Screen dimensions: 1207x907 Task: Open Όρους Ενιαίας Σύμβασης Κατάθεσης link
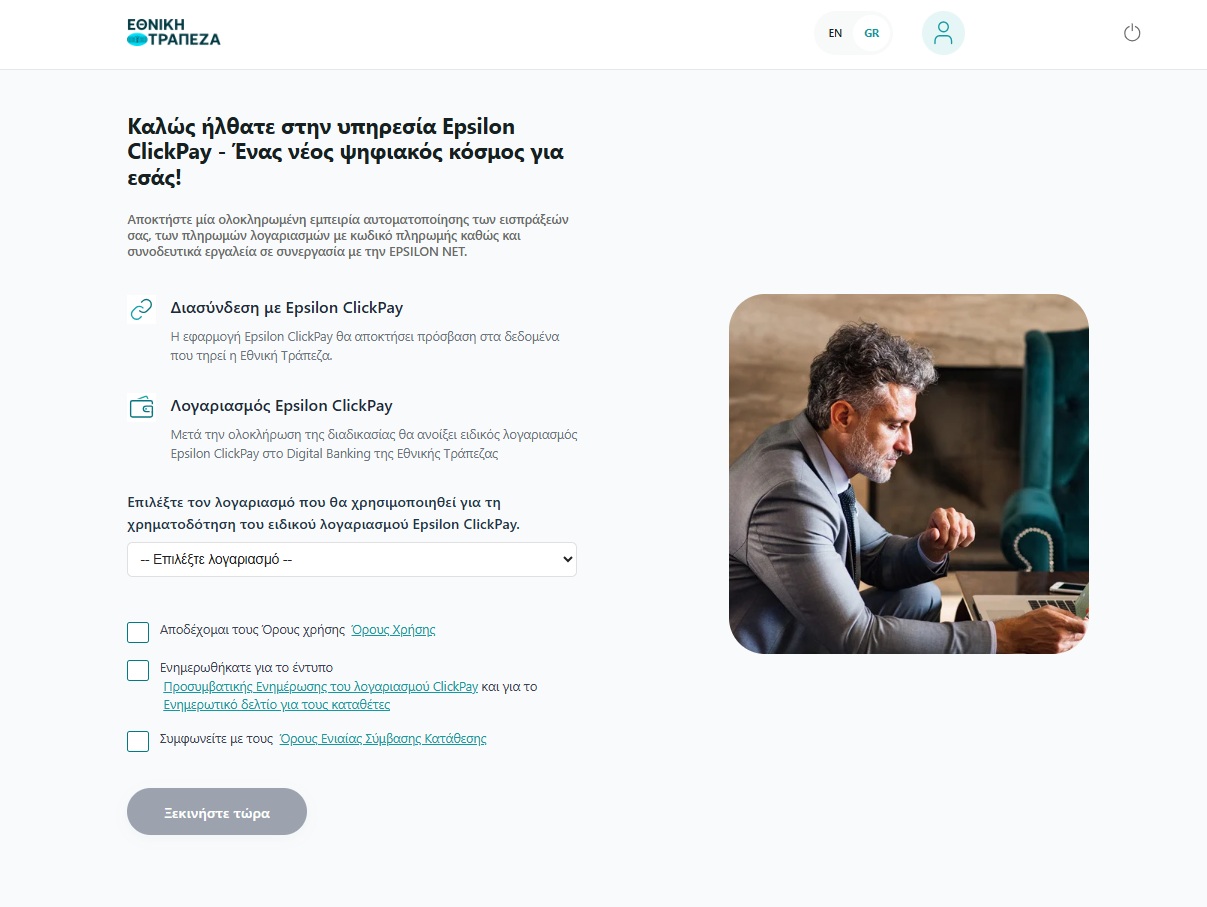[383, 739]
